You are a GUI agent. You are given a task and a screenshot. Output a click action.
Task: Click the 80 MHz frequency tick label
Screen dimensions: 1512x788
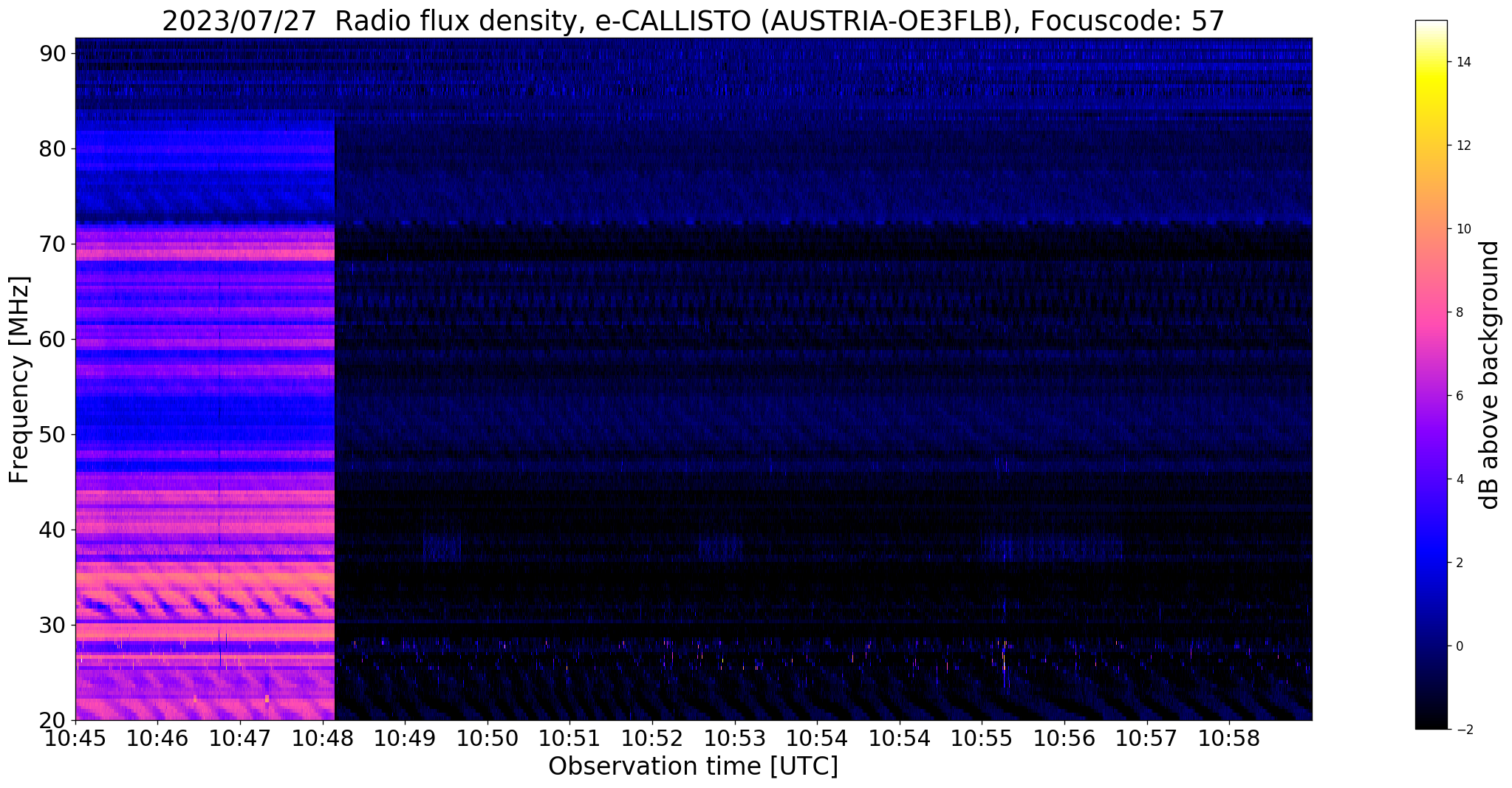point(52,149)
